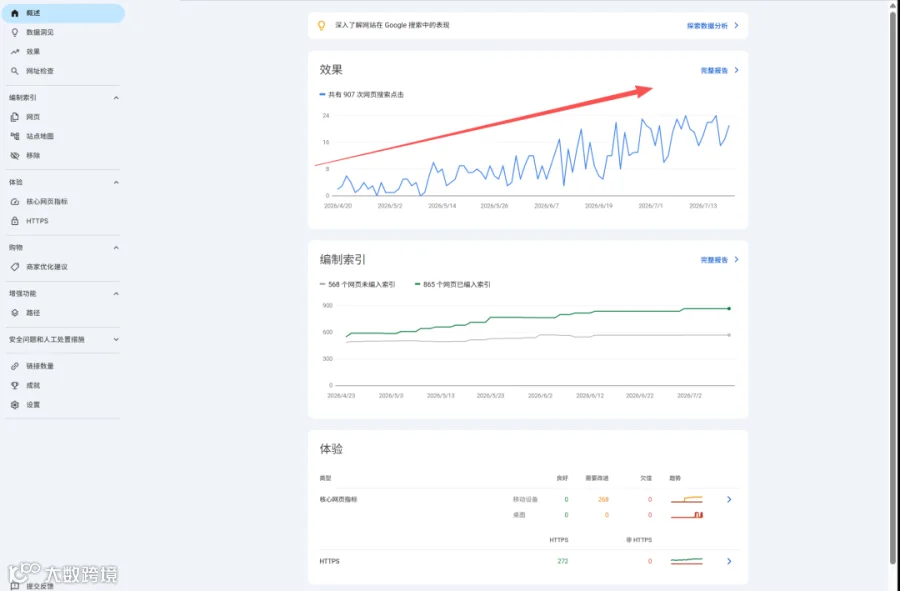Viewport: 900px width, 591px height.
Task: Click the 链接数量 link icon
Action: click(x=15, y=366)
